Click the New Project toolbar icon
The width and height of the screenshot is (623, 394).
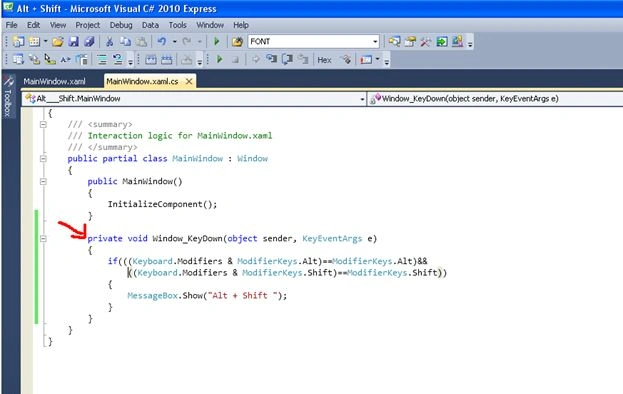[18, 41]
